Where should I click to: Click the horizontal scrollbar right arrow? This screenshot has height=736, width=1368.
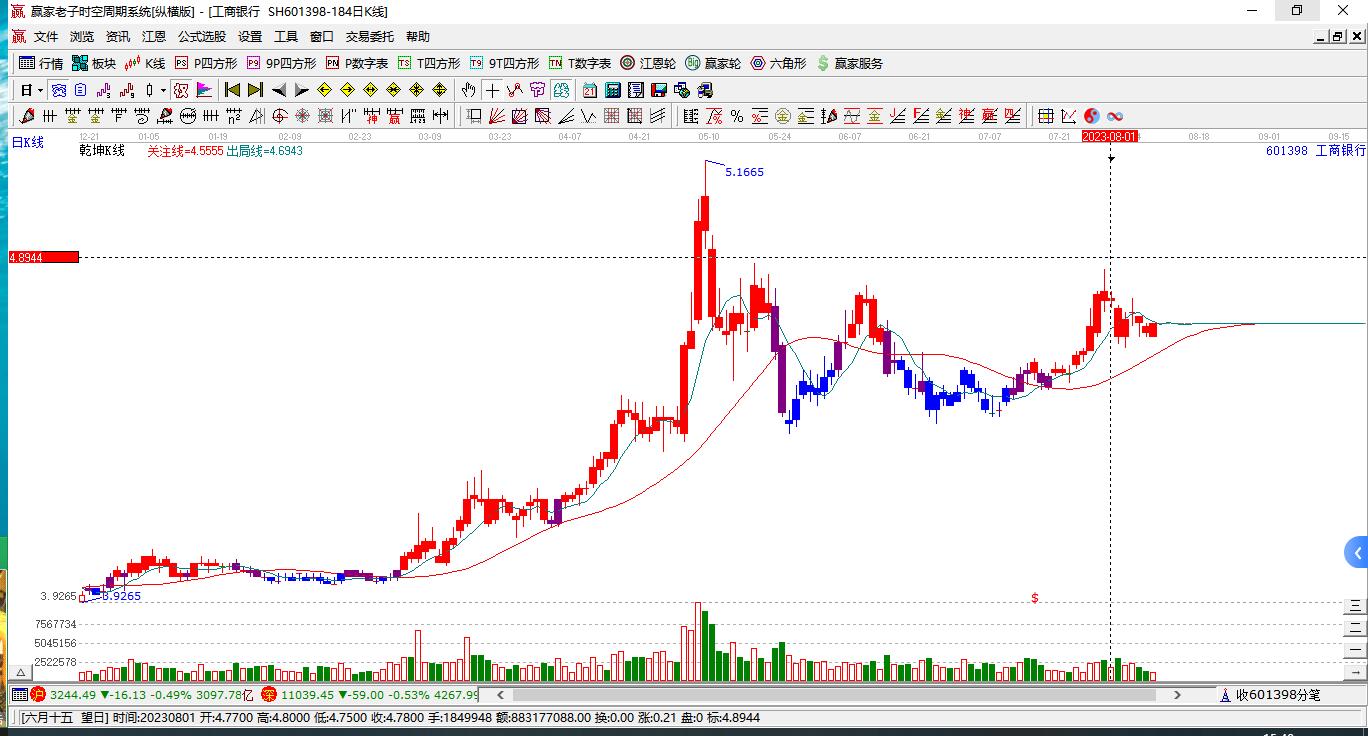pos(1178,694)
